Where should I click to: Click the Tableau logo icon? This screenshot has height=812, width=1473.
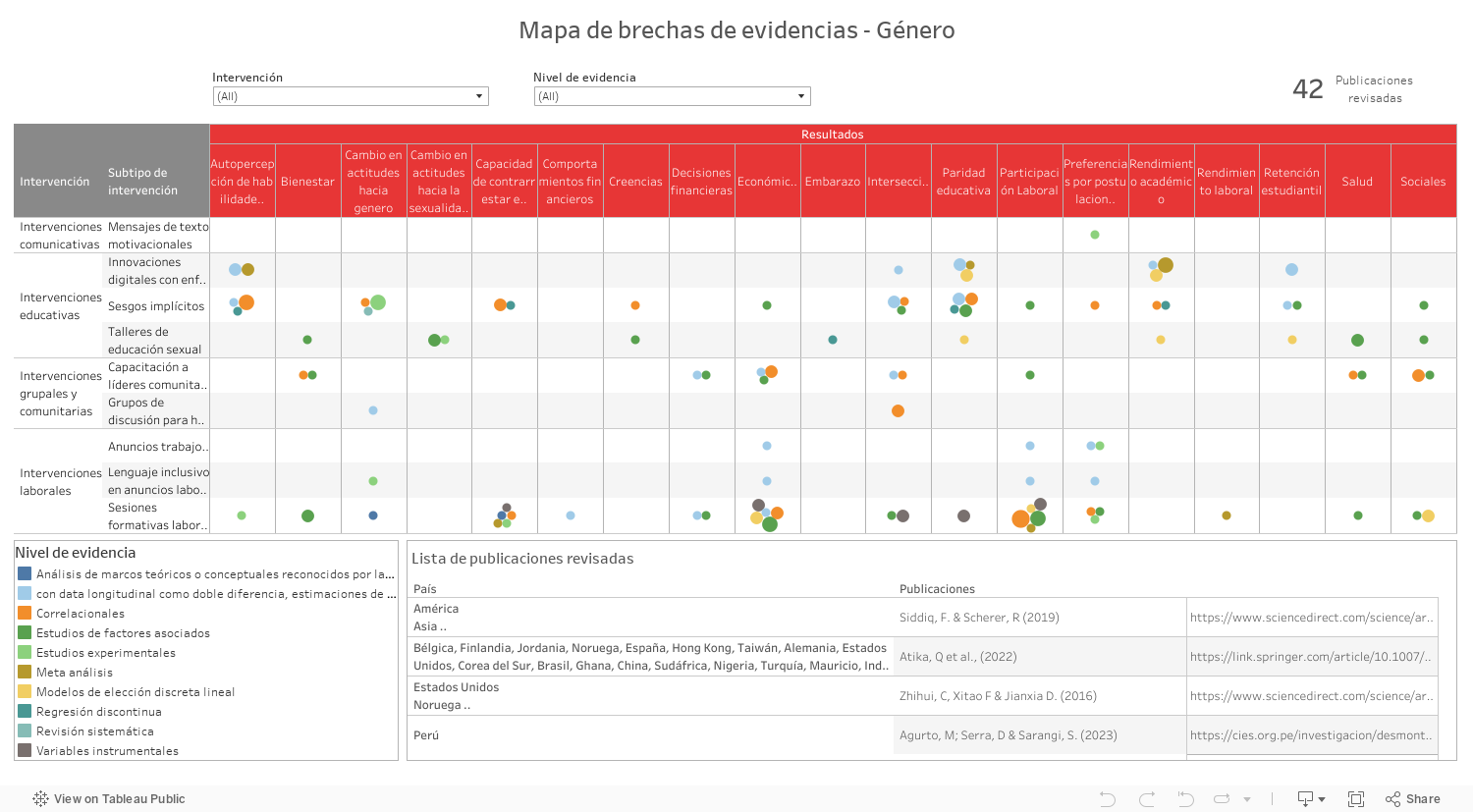click(40, 799)
